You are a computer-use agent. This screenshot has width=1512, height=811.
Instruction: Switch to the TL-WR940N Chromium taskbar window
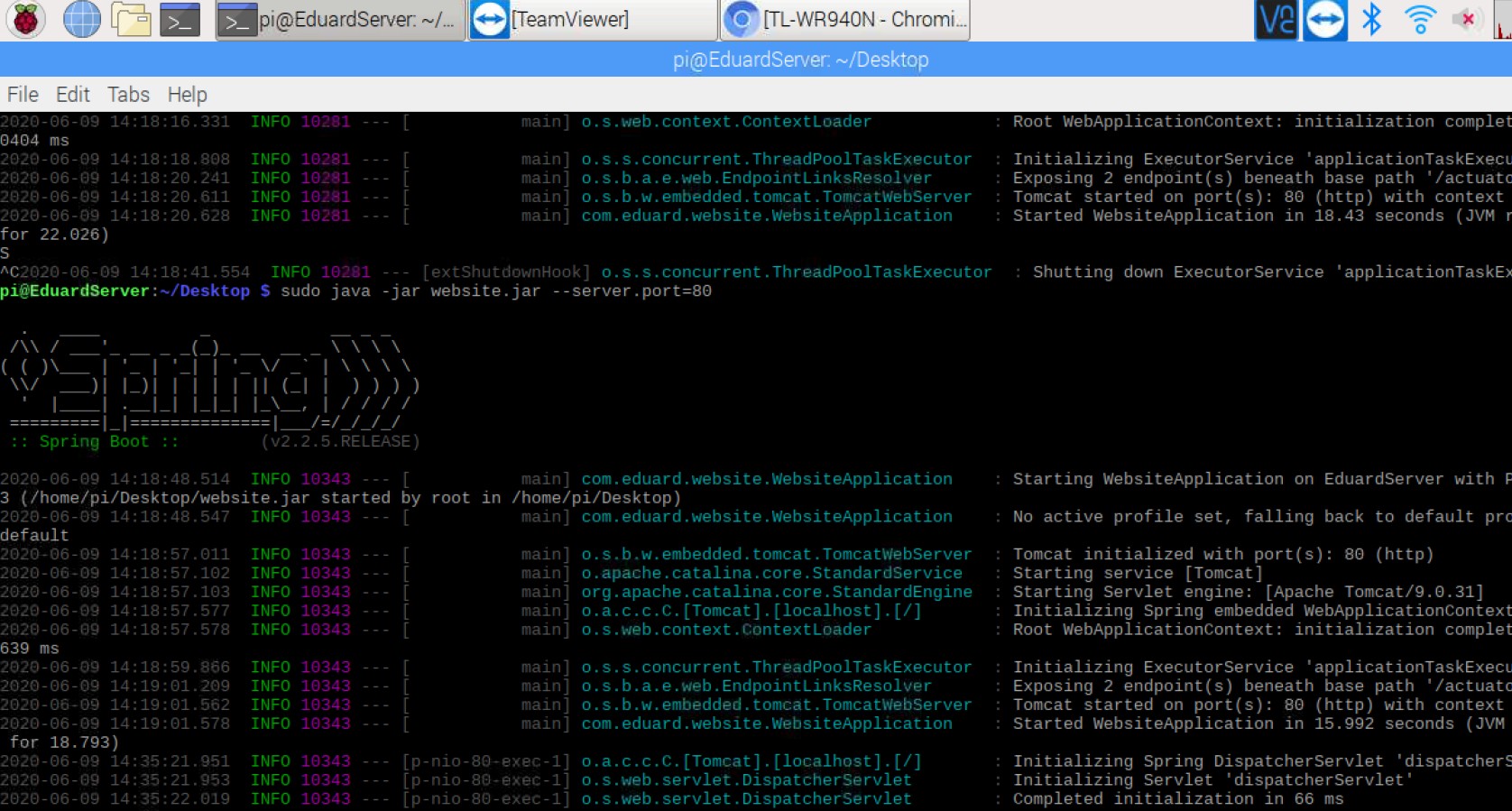[x=845, y=20]
